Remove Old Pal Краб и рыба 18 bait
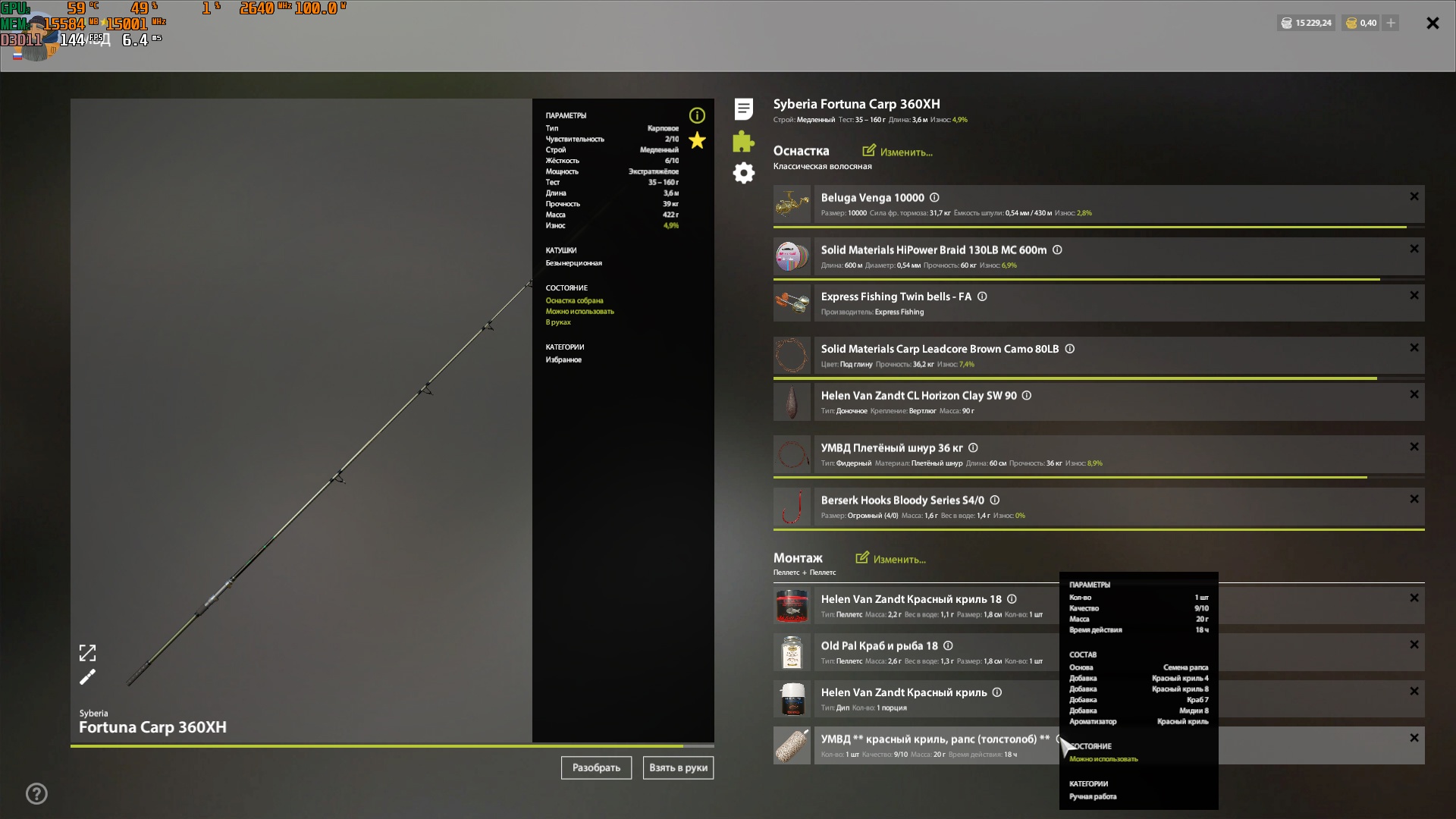 pyautogui.click(x=1414, y=645)
